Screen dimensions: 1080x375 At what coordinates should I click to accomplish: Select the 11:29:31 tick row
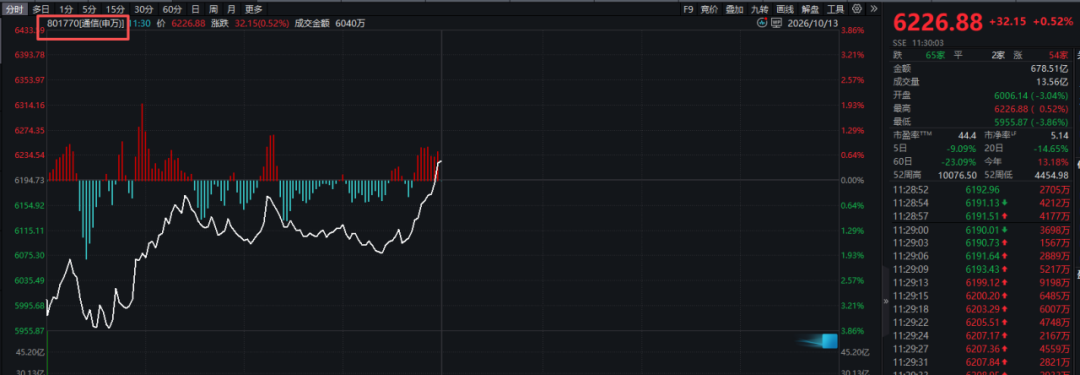coord(982,363)
